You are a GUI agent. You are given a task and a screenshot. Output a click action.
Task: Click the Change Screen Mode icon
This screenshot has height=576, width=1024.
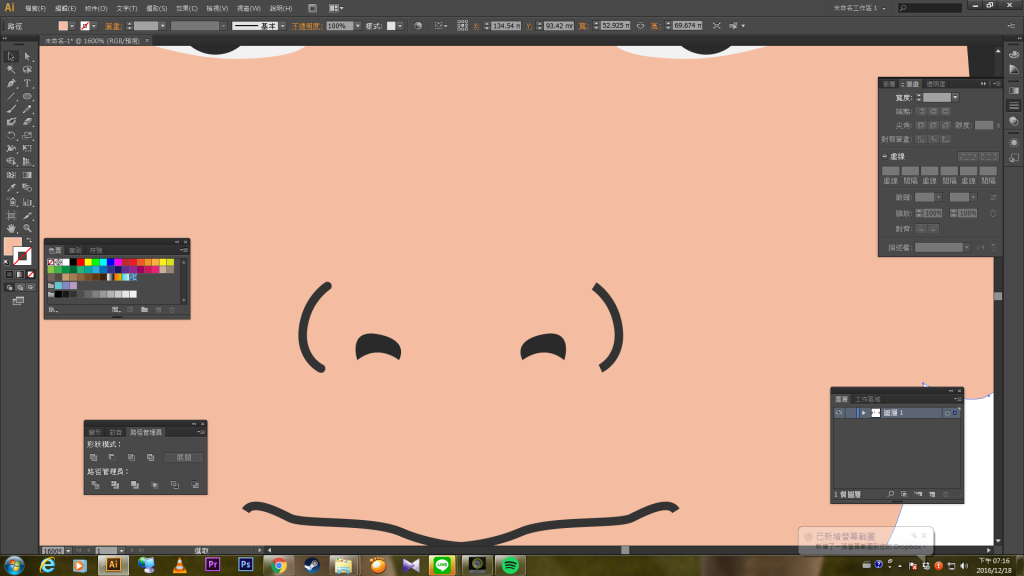(18, 301)
